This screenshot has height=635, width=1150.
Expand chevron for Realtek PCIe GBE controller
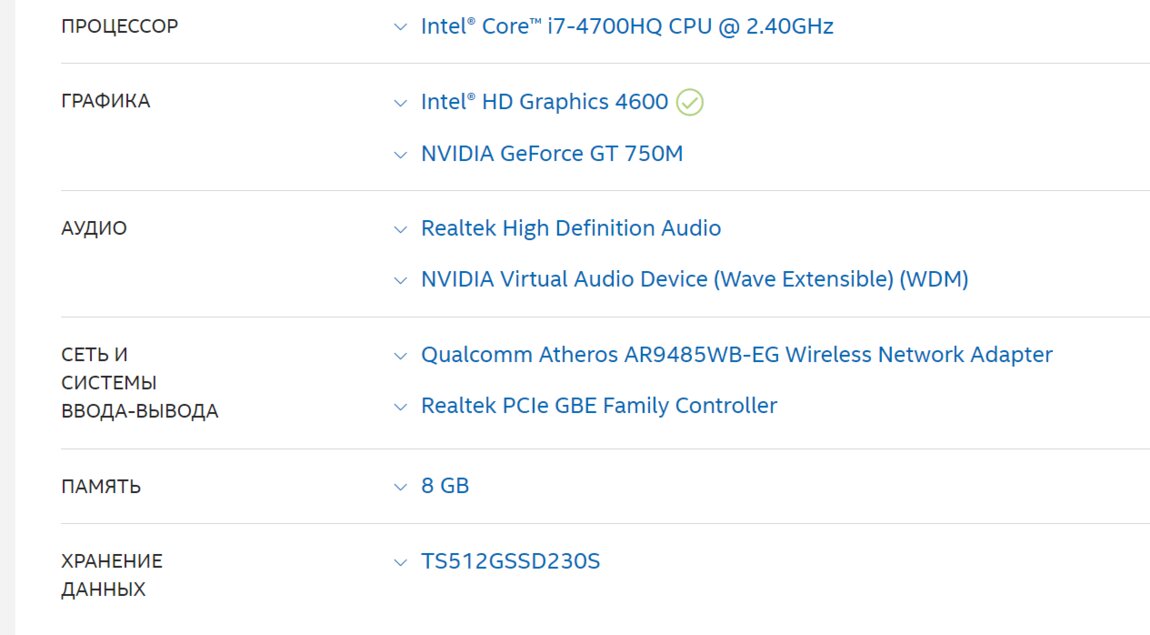401,407
